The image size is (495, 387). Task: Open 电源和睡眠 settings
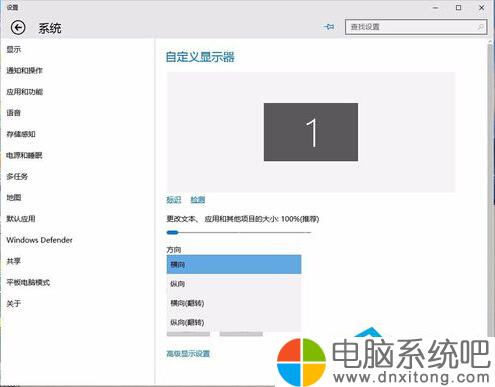tap(24, 155)
